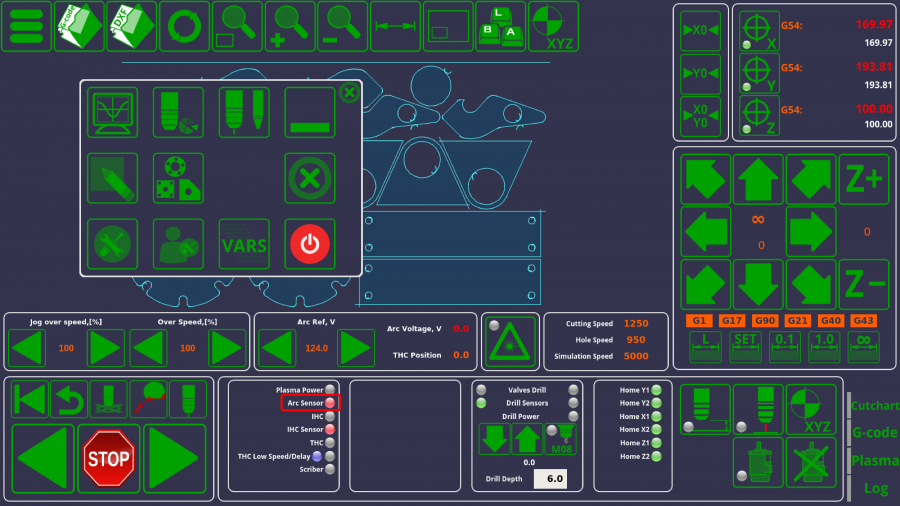Click the zoom in magnifier icon
The image size is (900, 506).
point(290,27)
